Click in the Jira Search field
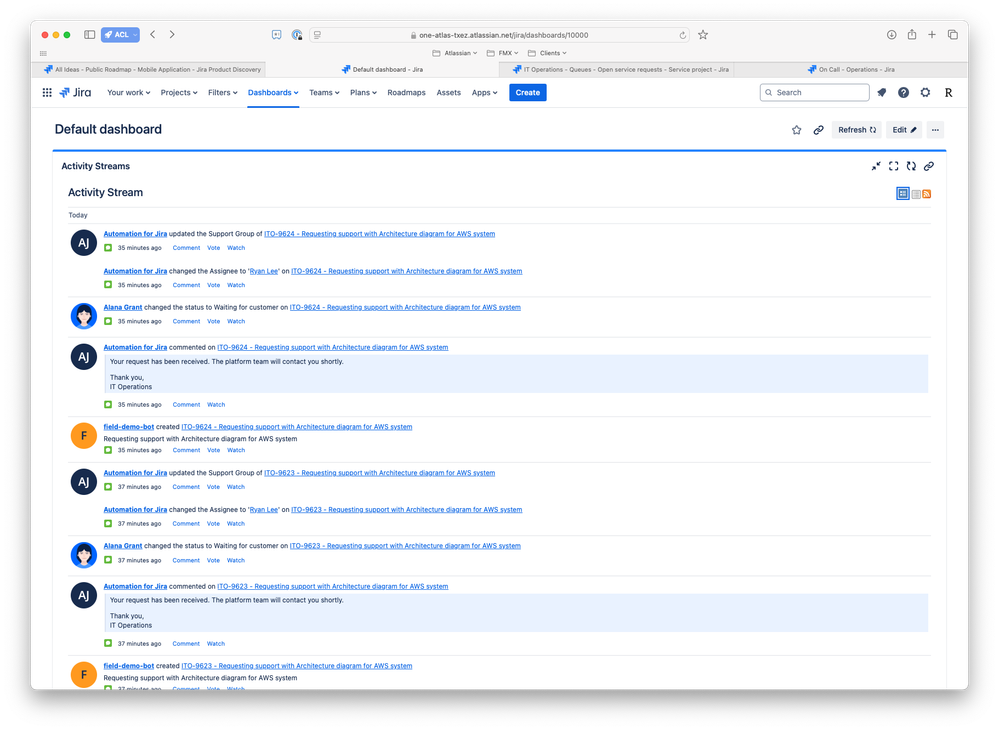This screenshot has height=730, width=999. (814, 92)
